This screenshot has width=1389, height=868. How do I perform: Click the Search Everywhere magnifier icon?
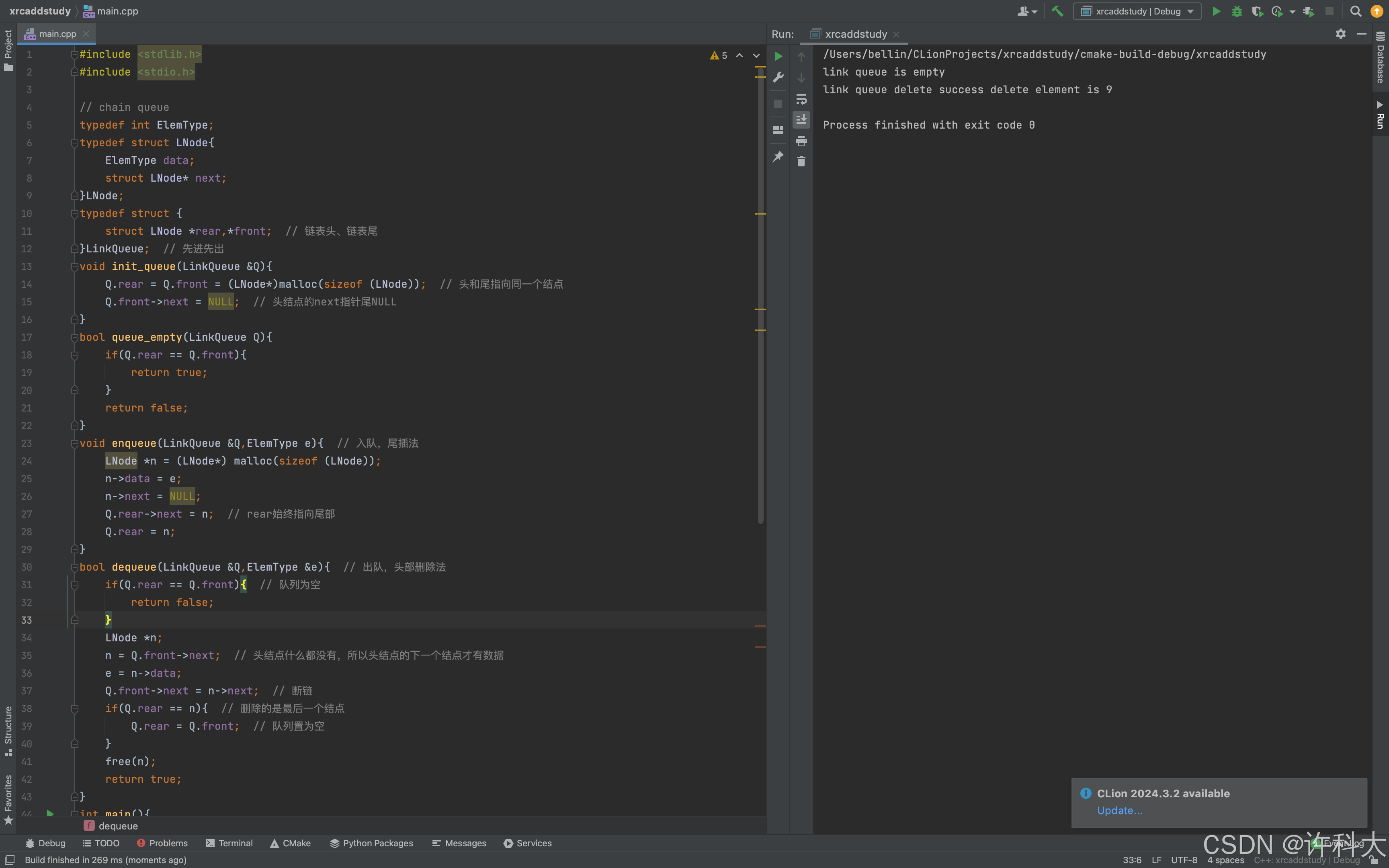[x=1356, y=11]
